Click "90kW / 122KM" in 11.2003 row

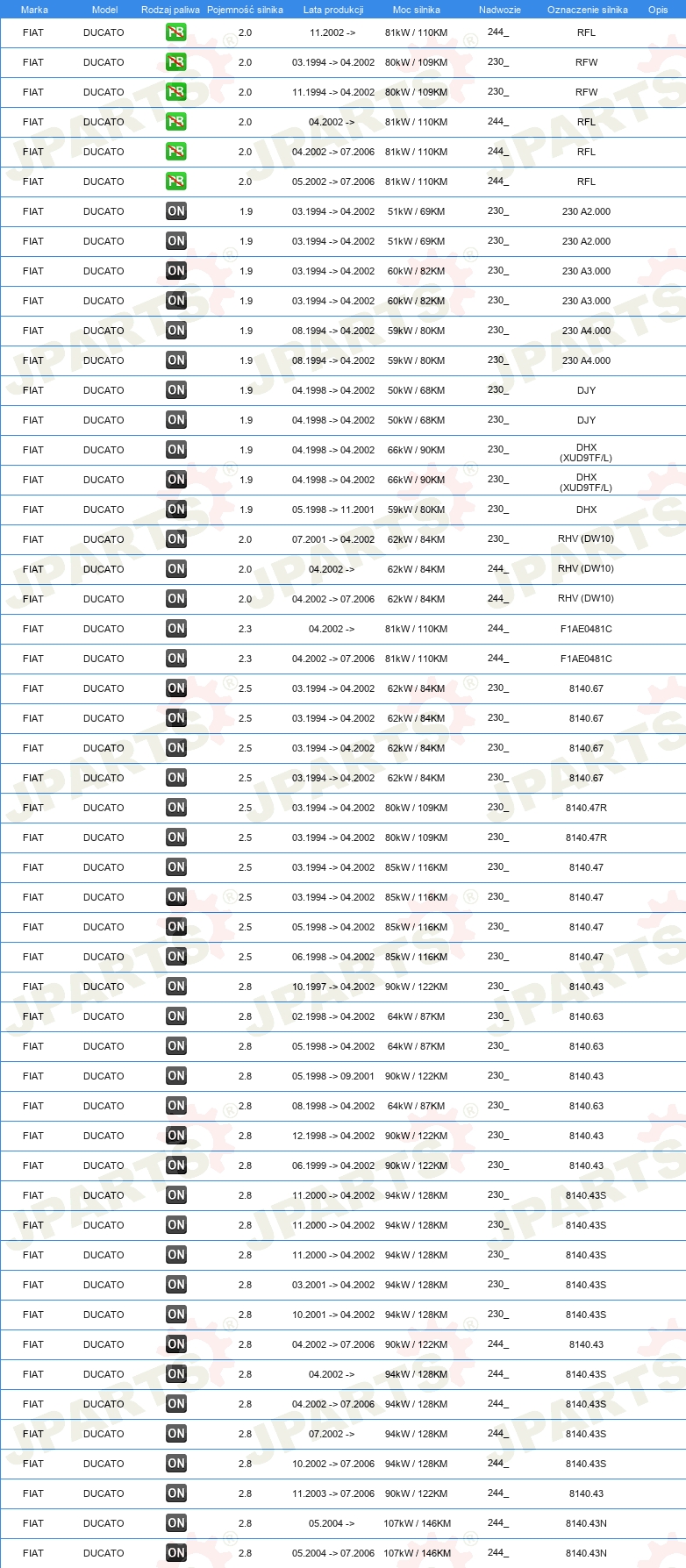pos(417,1493)
